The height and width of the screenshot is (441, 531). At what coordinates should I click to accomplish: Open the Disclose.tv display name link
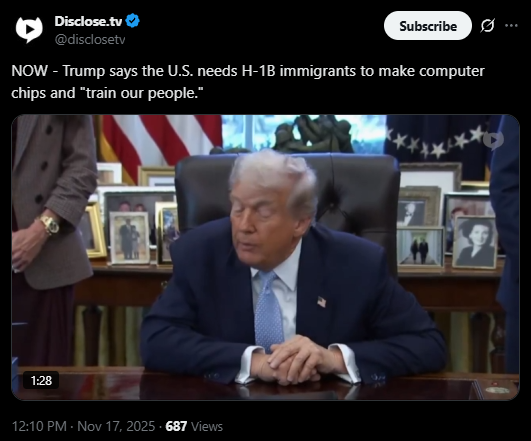click(x=88, y=21)
